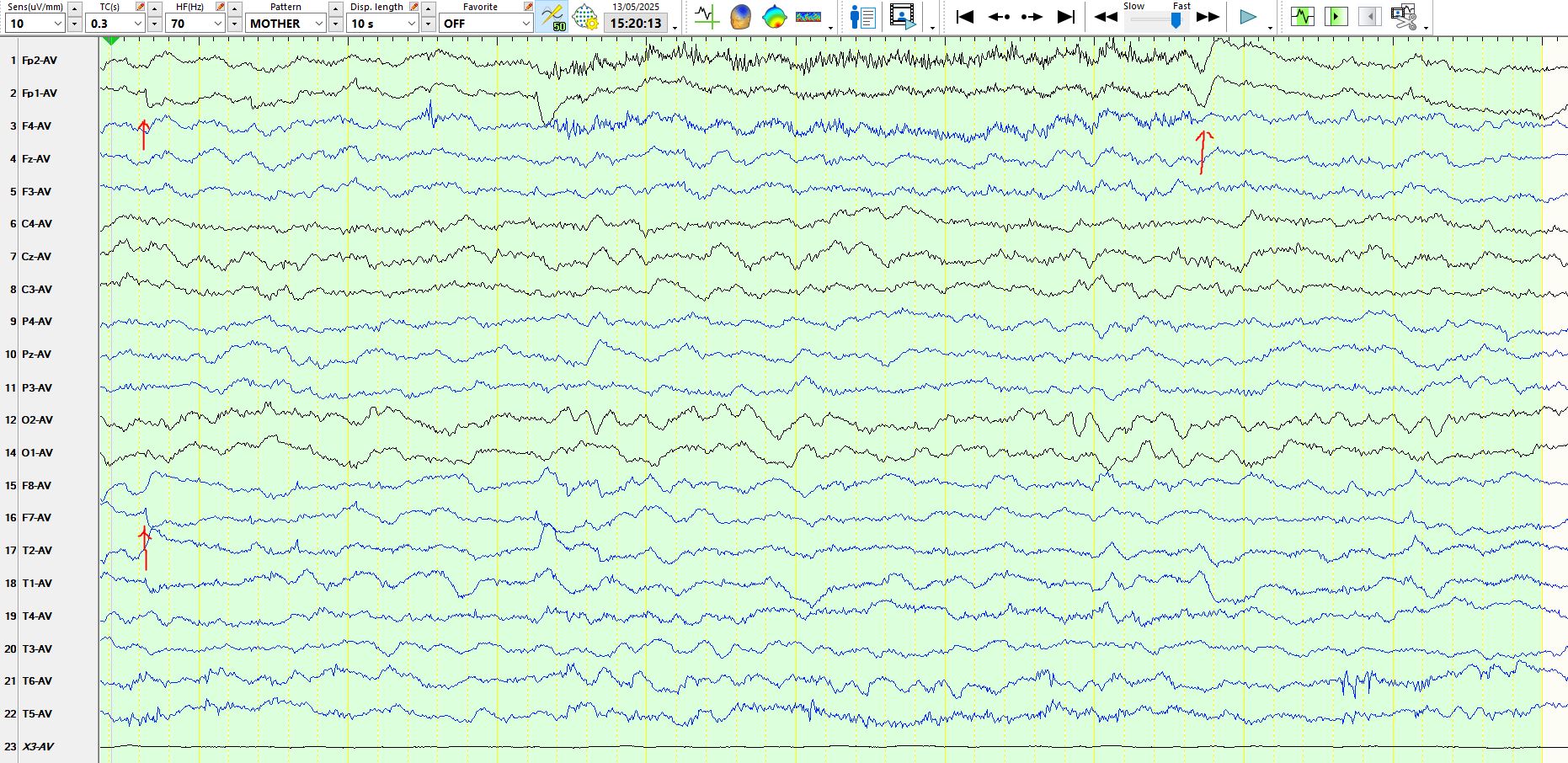Toggle the 50 Hz notch filter icon
1568x763 pixels.
pos(552,17)
